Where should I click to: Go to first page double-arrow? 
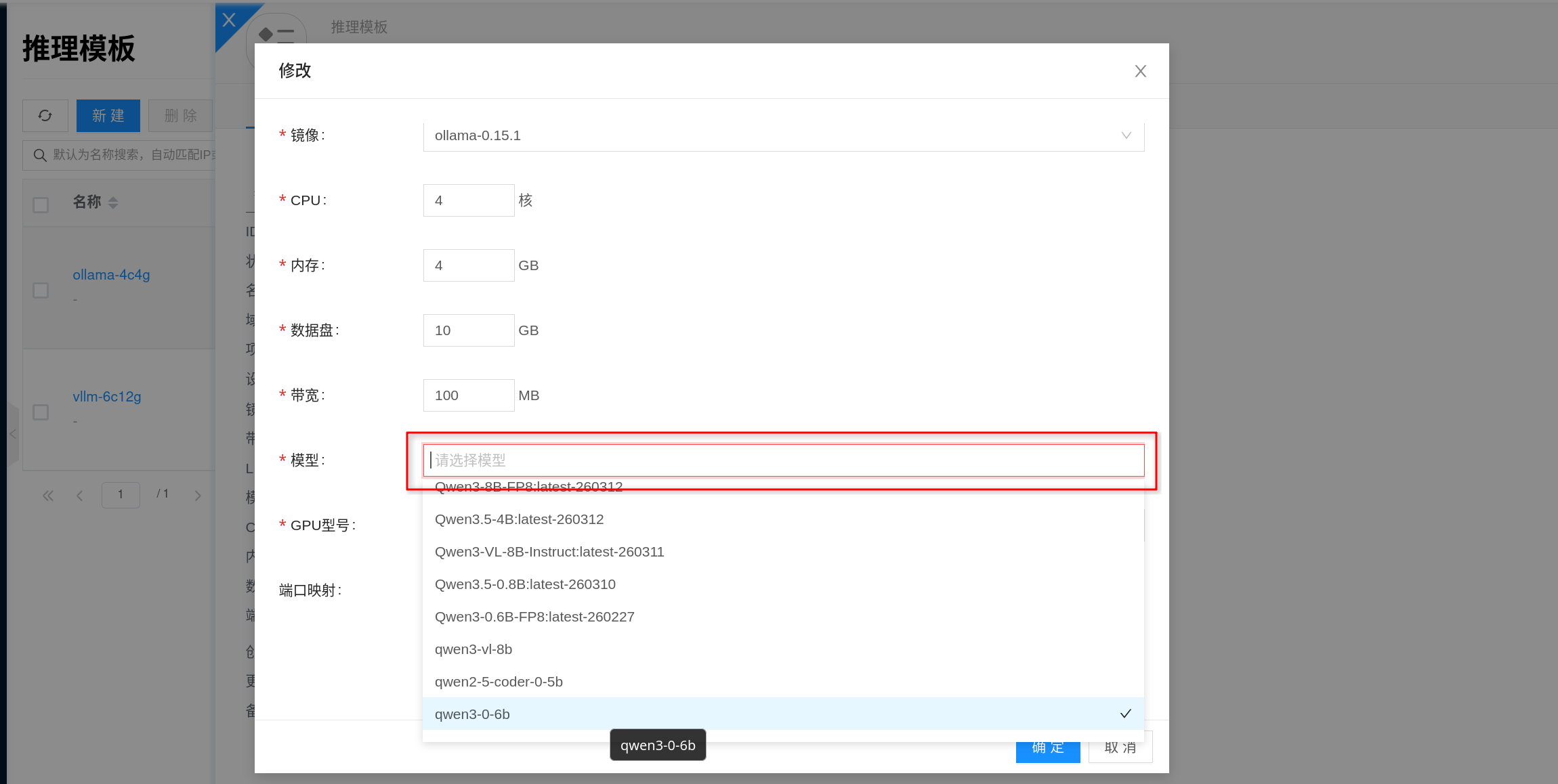click(x=48, y=496)
